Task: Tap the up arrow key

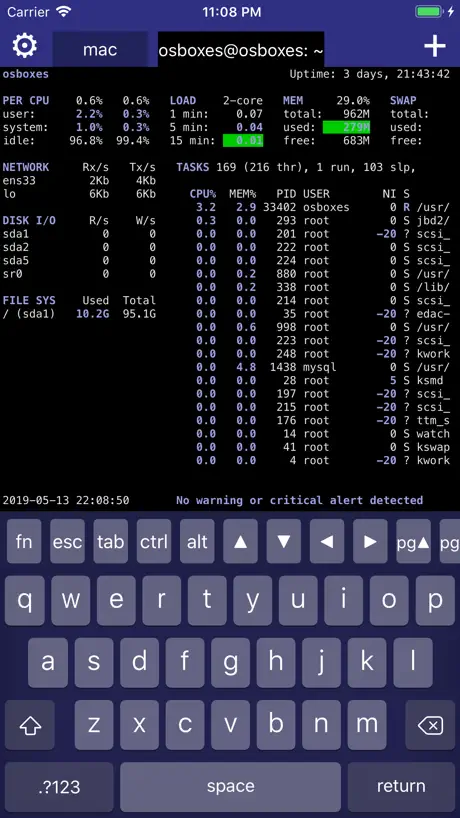Action: [x=240, y=542]
